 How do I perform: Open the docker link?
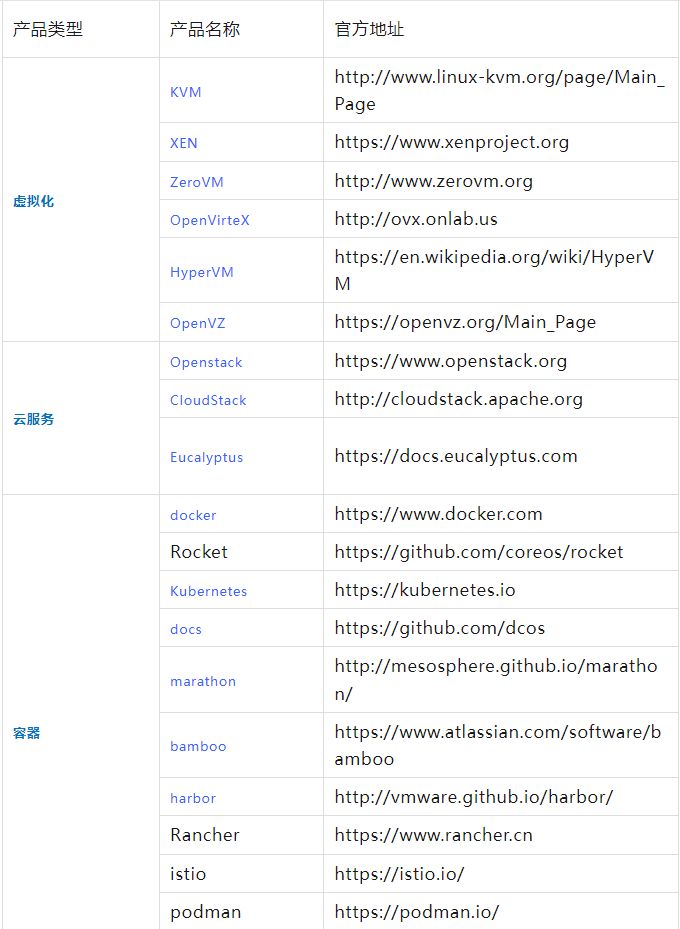coord(193,515)
